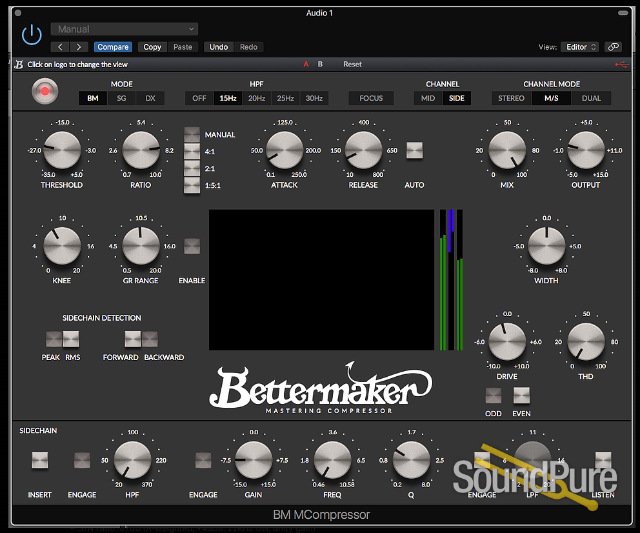640x533 pixels.
Task: Select the MID channel
Action: click(x=428, y=98)
